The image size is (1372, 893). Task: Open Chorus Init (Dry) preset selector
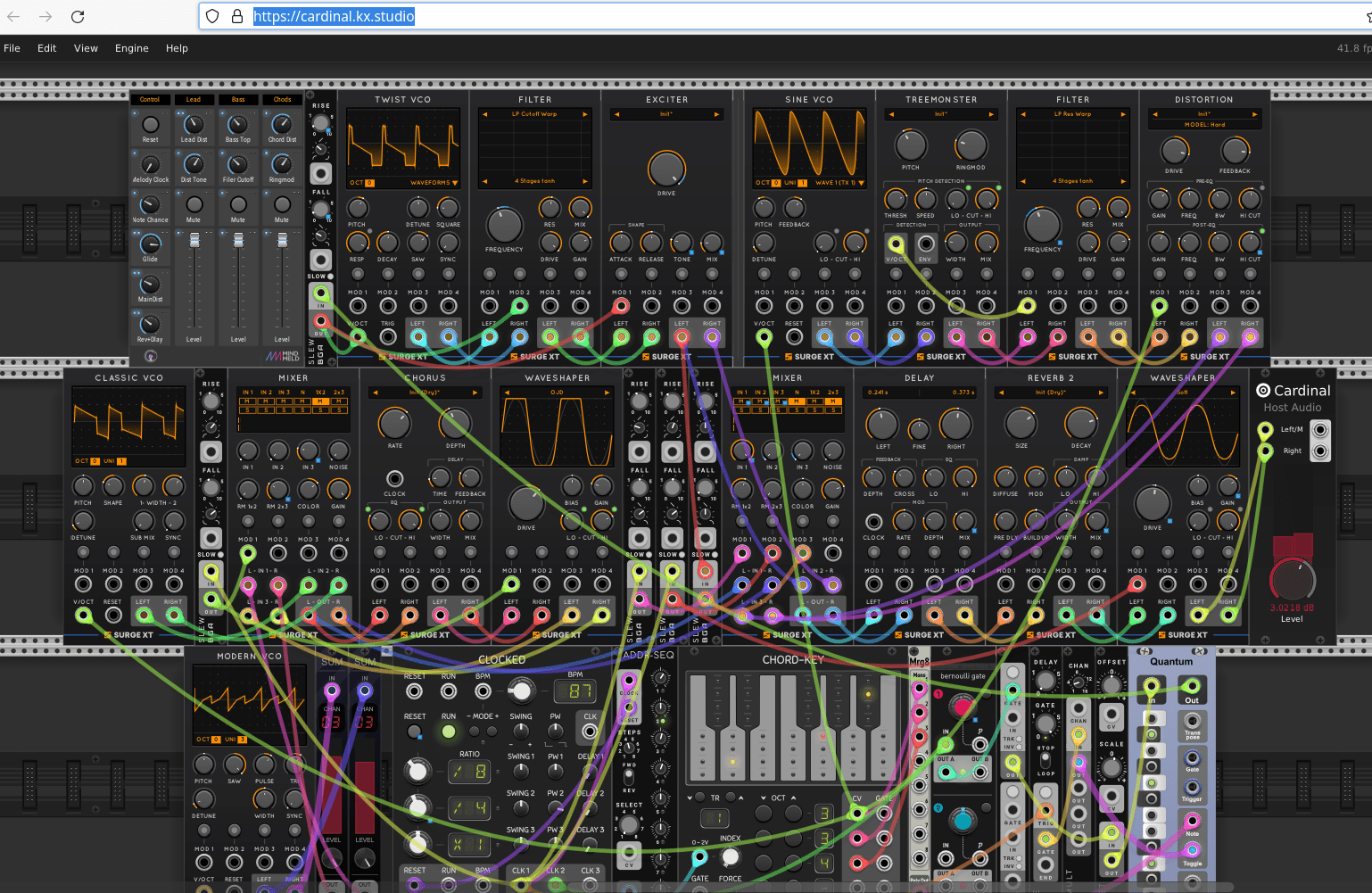425,393
